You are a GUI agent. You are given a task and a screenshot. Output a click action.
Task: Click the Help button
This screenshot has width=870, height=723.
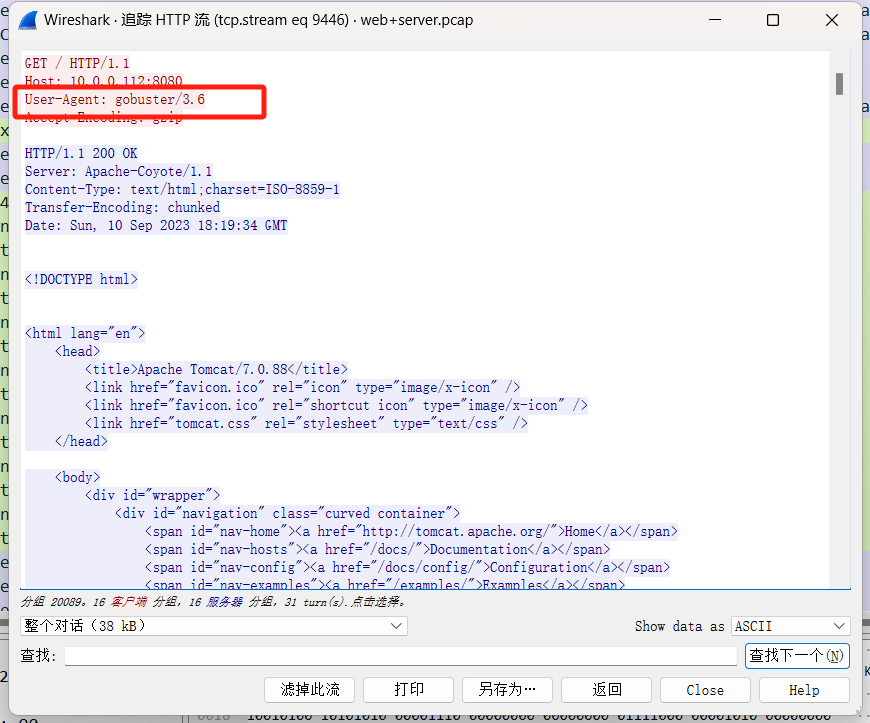[805, 690]
